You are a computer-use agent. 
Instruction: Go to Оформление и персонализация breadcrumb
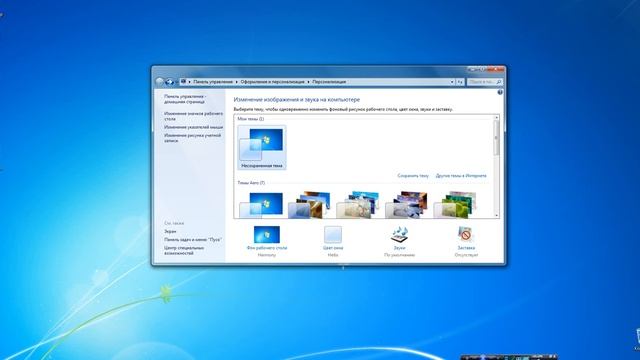pyautogui.click(x=272, y=82)
